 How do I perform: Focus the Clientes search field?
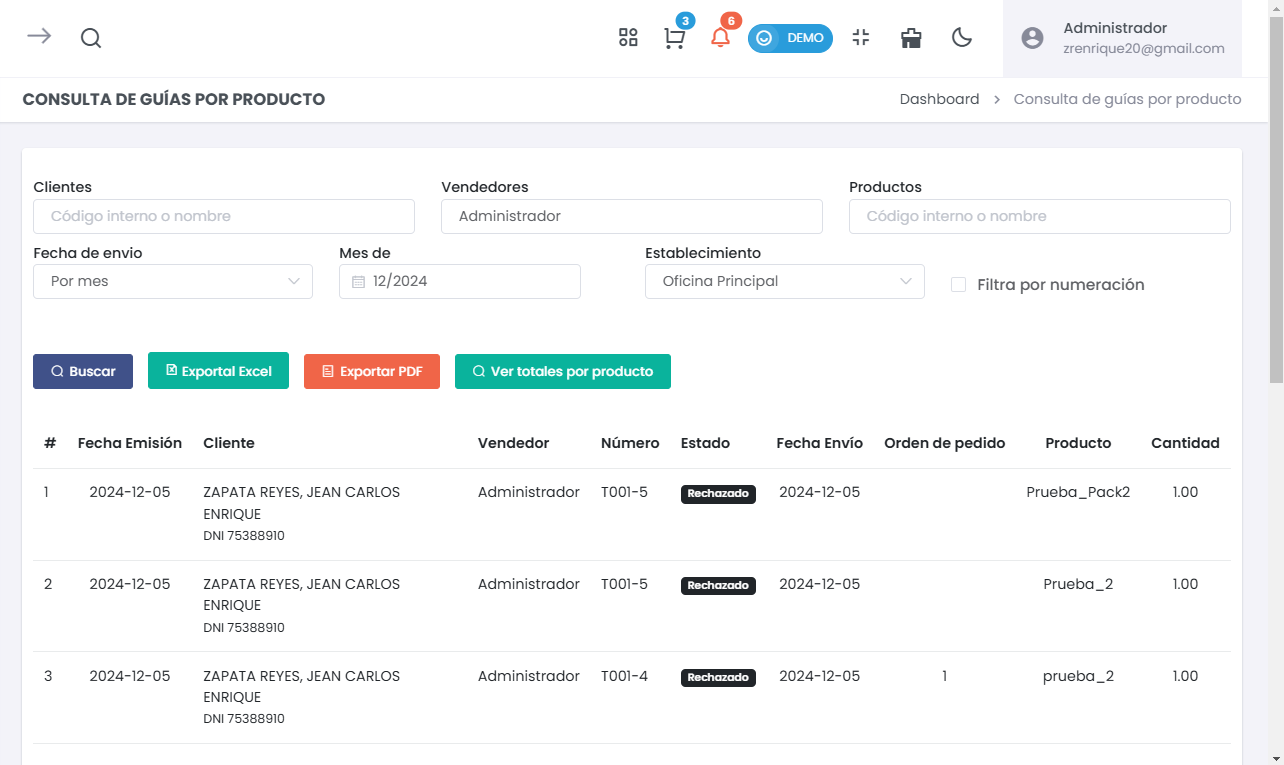point(224,216)
